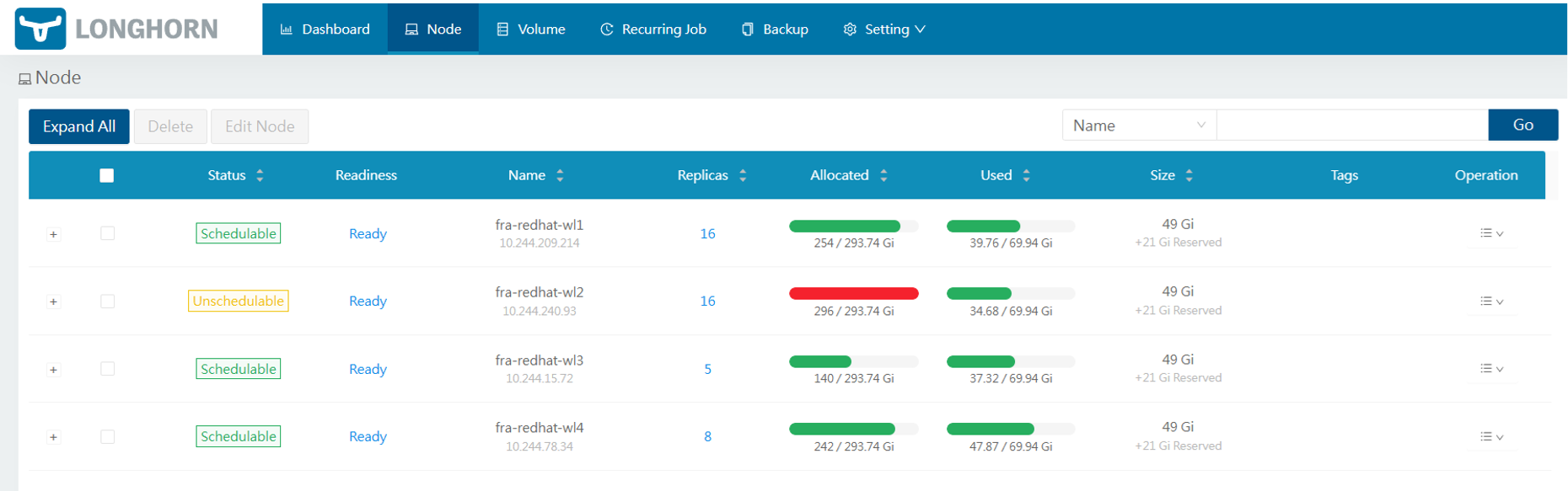The height and width of the screenshot is (491, 1568).
Task: Open the operation menu icon for fra-redhat-wl1
Action: click(x=1491, y=233)
